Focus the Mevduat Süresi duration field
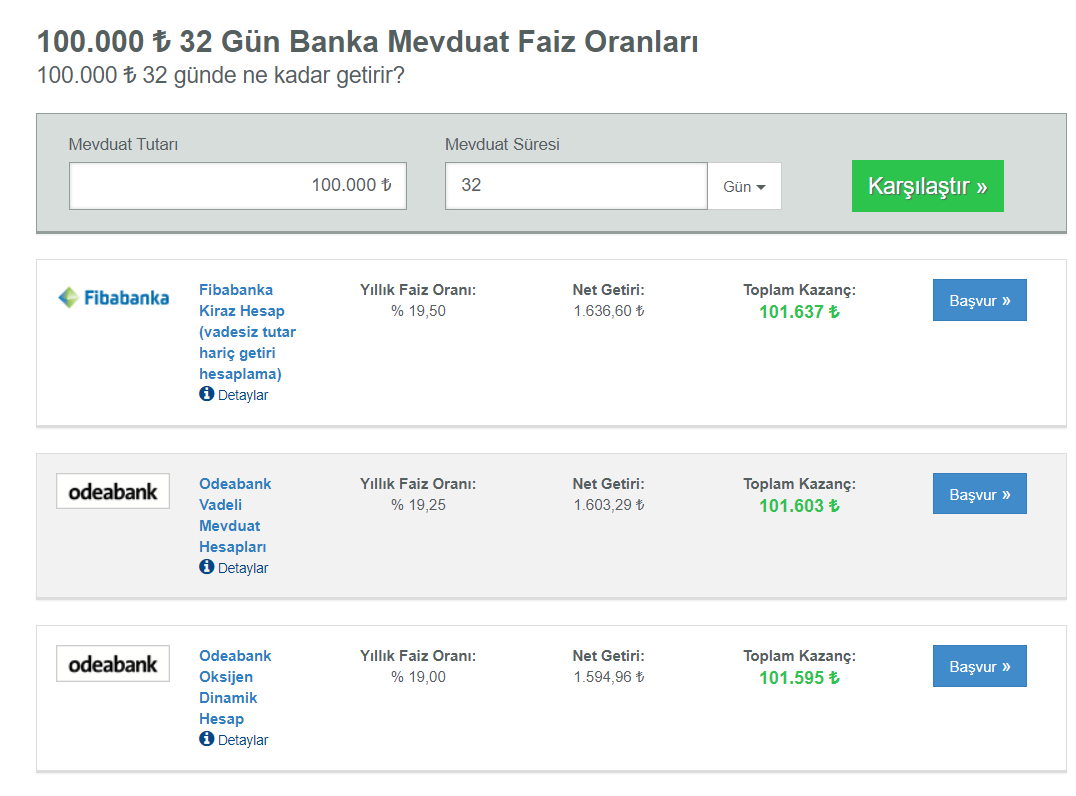 click(x=576, y=186)
